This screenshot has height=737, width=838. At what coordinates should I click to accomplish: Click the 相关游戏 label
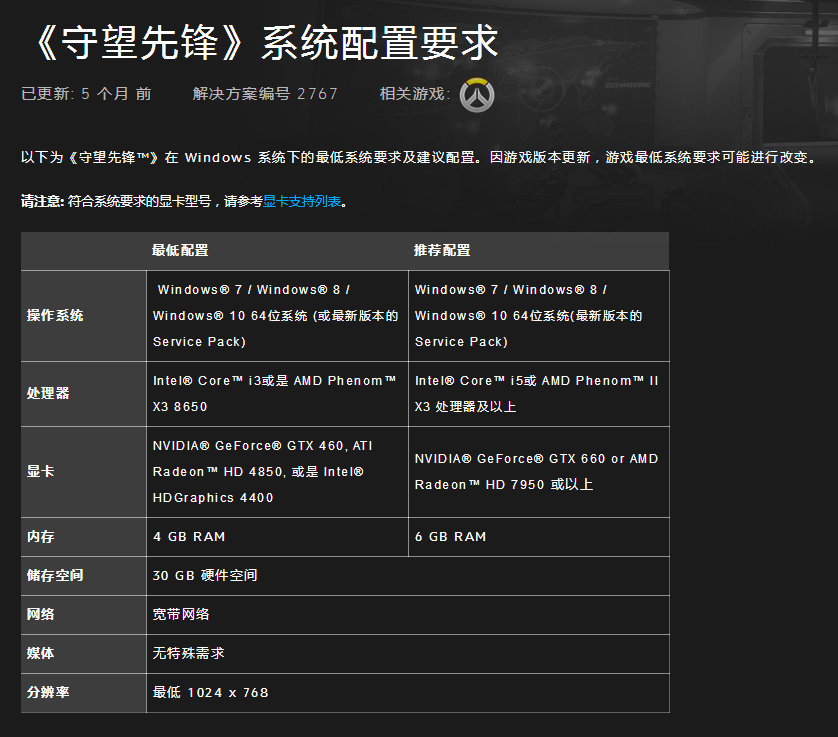tap(415, 94)
